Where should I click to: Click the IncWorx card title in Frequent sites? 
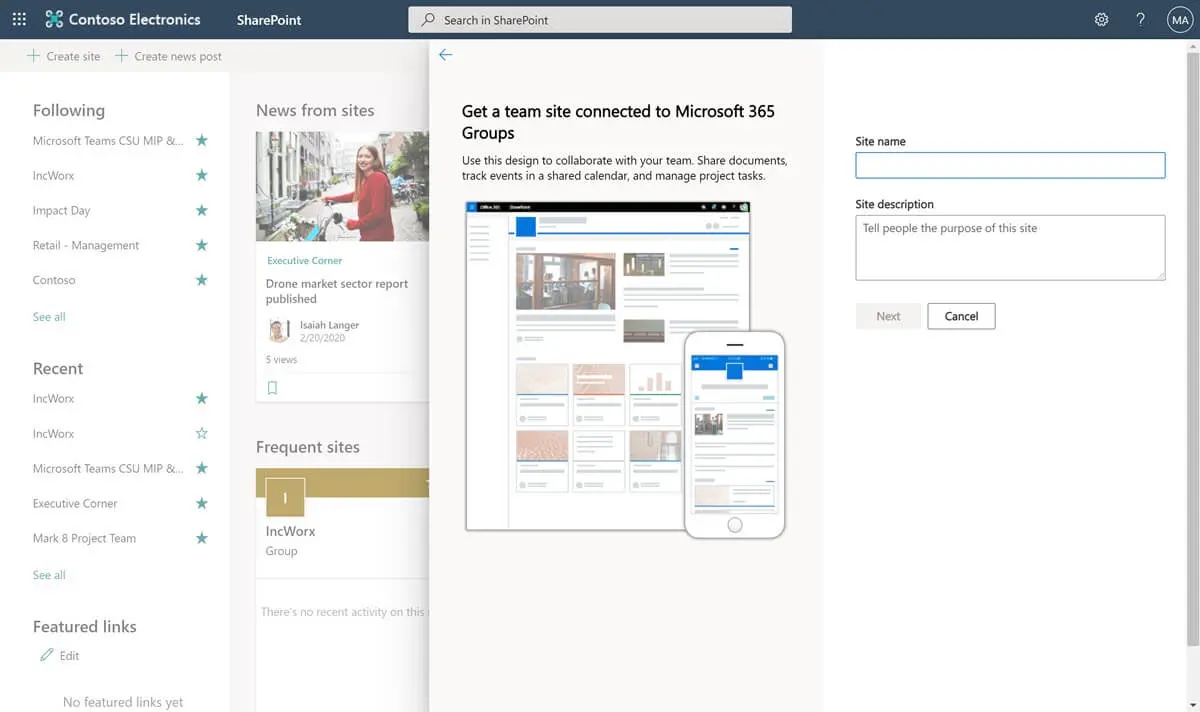point(290,531)
